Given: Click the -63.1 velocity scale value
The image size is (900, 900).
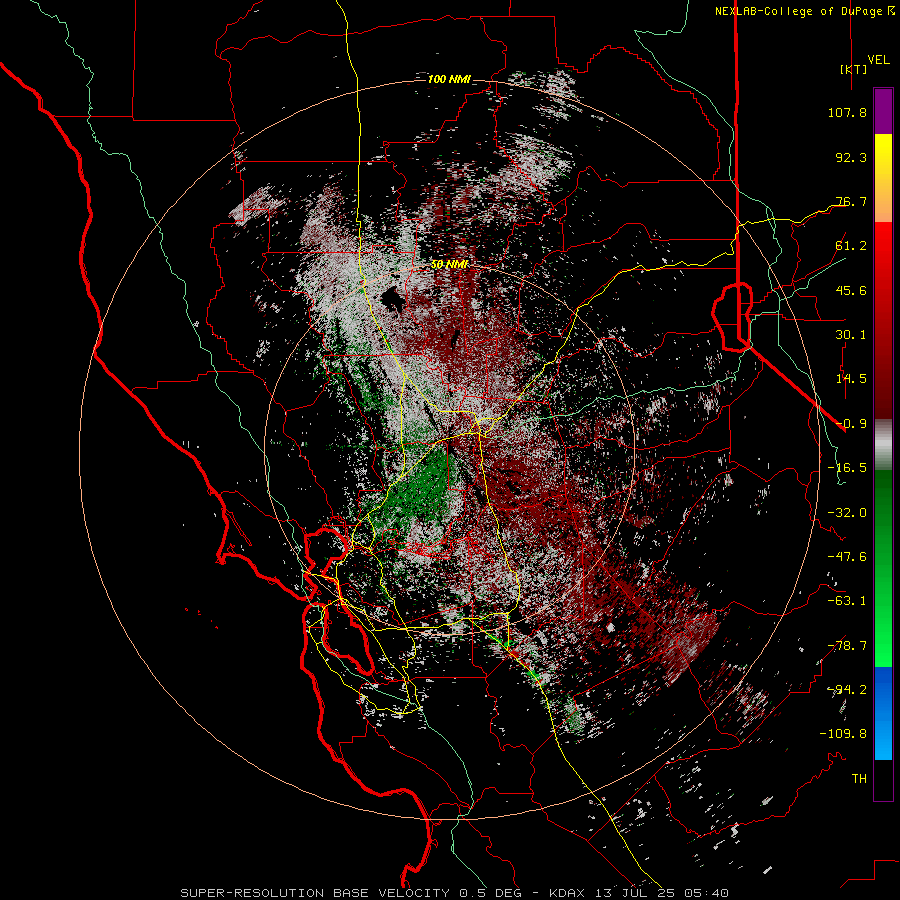Looking at the screenshot, I should (x=847, y=601).
